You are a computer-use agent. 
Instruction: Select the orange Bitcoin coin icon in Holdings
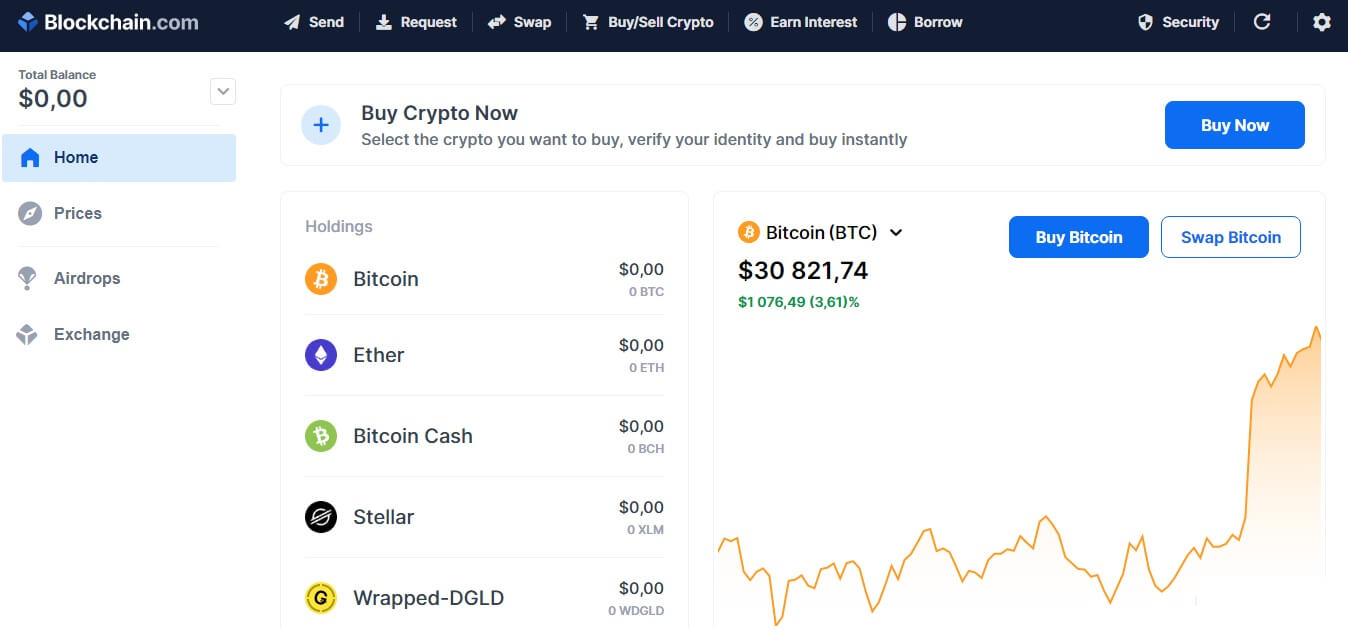coord(321,279)
